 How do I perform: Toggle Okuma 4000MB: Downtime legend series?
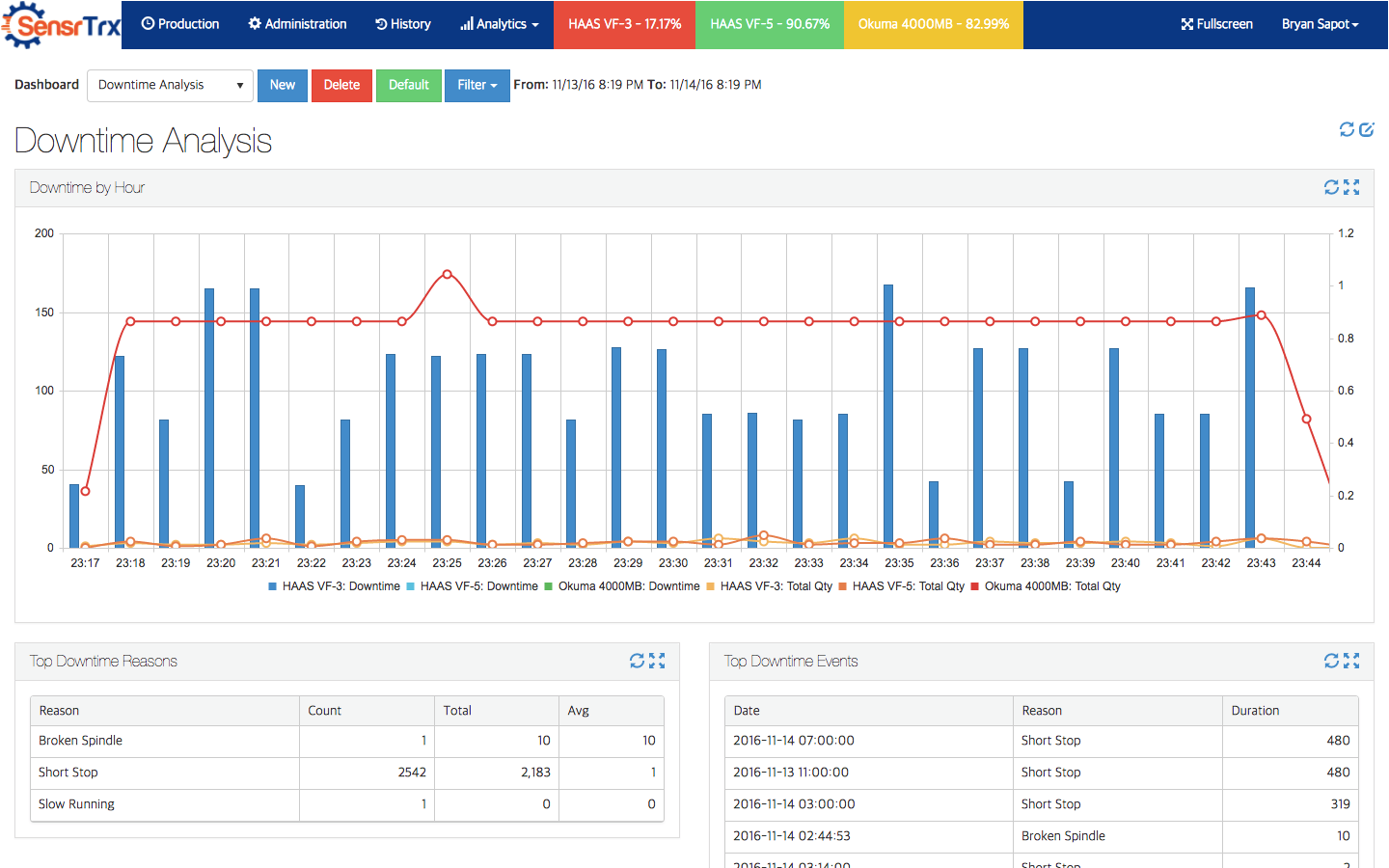(622, 586)
